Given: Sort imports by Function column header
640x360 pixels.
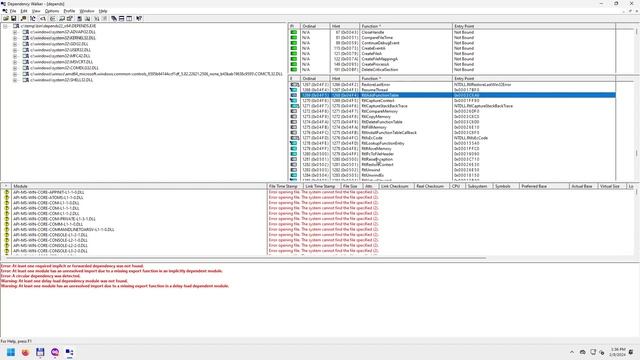Looking at the screenshot, I should point(406,26).
